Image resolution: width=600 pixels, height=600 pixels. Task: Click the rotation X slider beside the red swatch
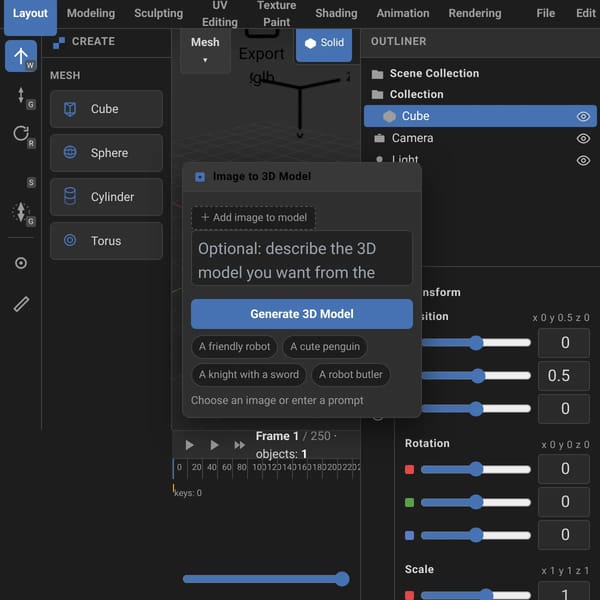pos(476,469)
